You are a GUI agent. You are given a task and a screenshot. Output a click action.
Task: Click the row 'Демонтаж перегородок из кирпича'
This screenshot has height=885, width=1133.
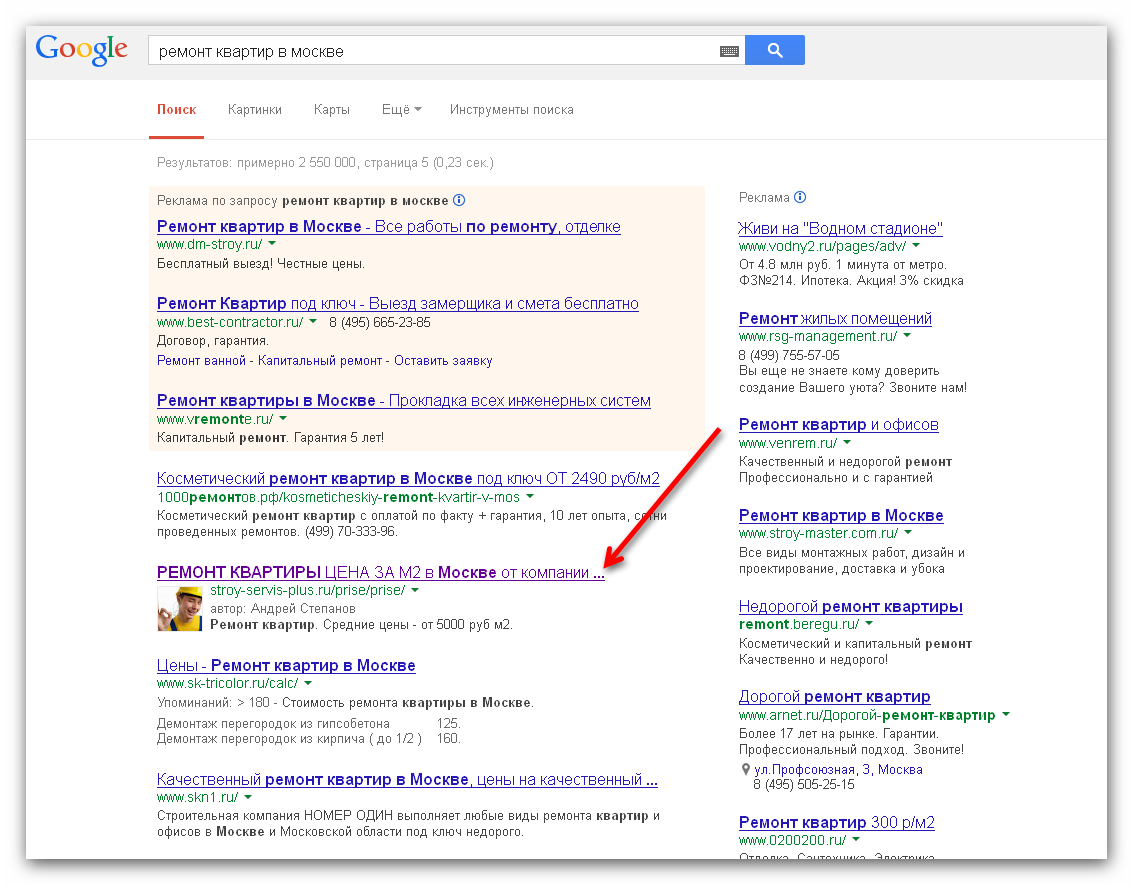coord(309,738)
